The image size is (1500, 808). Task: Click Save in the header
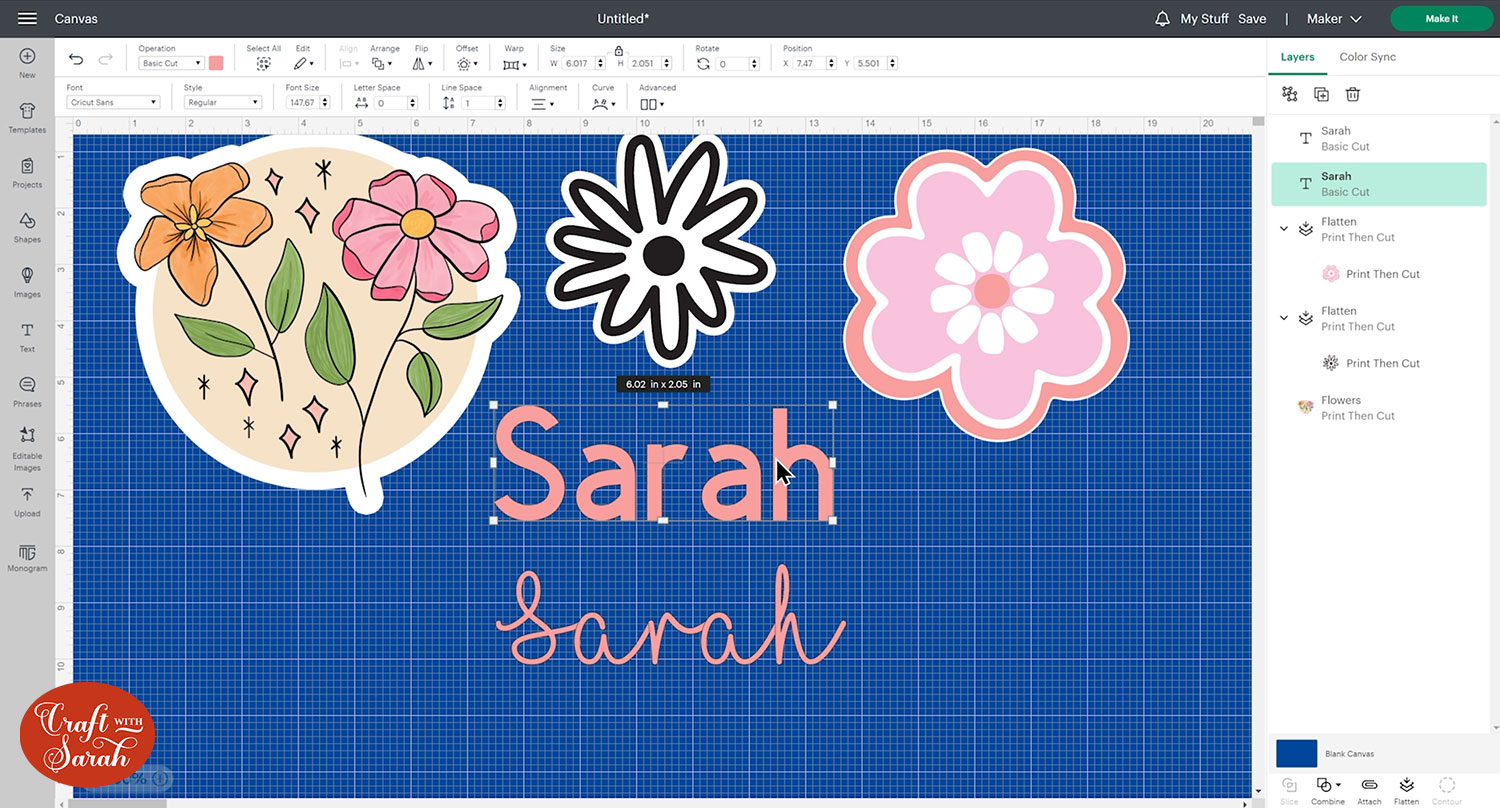1252,19
